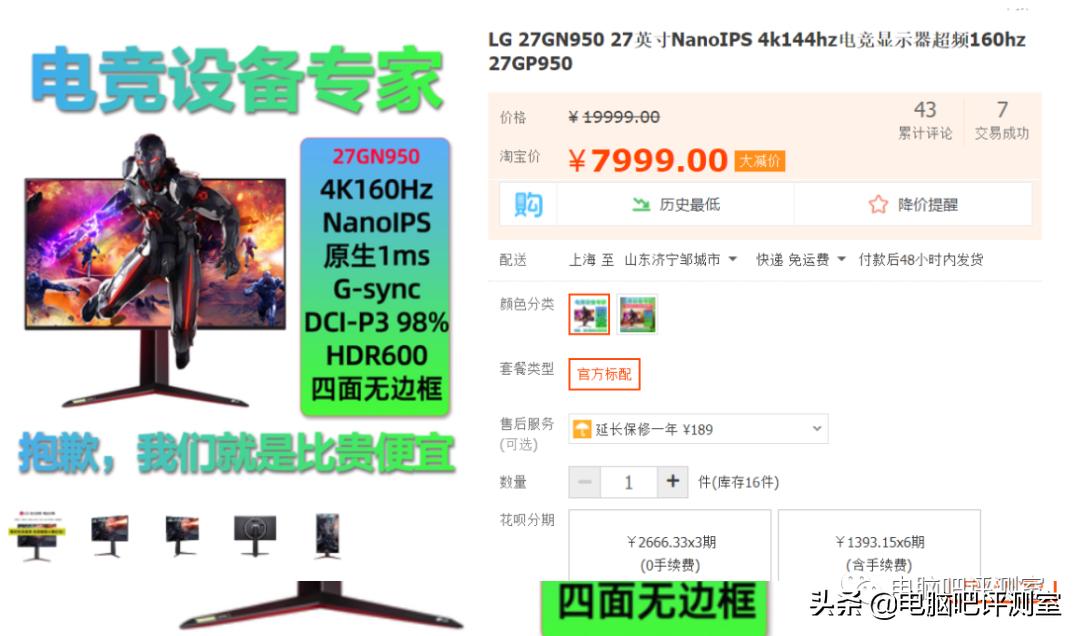Expand the 山东济宁邹城市 destination dropdown
1080x636 pixels.
pyautogui.click(x=681, y=260)
